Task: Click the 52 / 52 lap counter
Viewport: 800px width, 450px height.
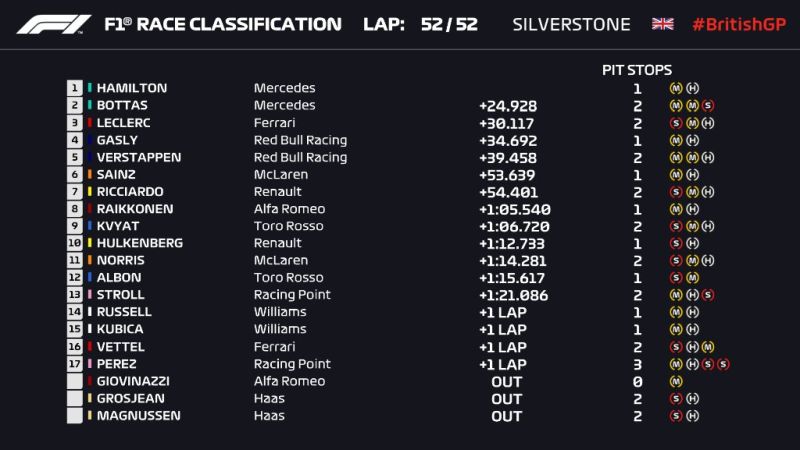Action: pyautogui.click(x=450, y=24)
